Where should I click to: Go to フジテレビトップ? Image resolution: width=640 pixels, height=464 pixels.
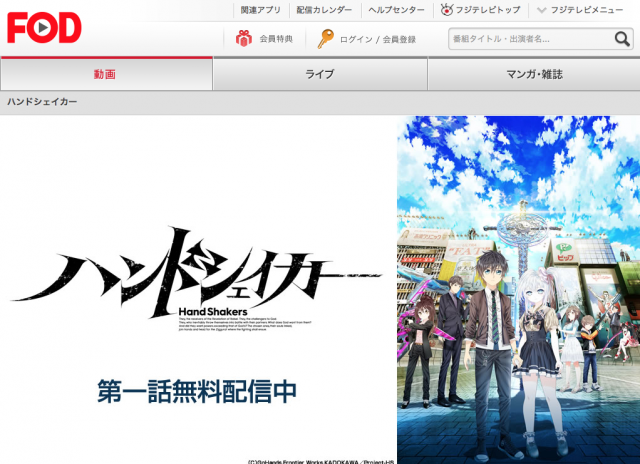[488, 10]
